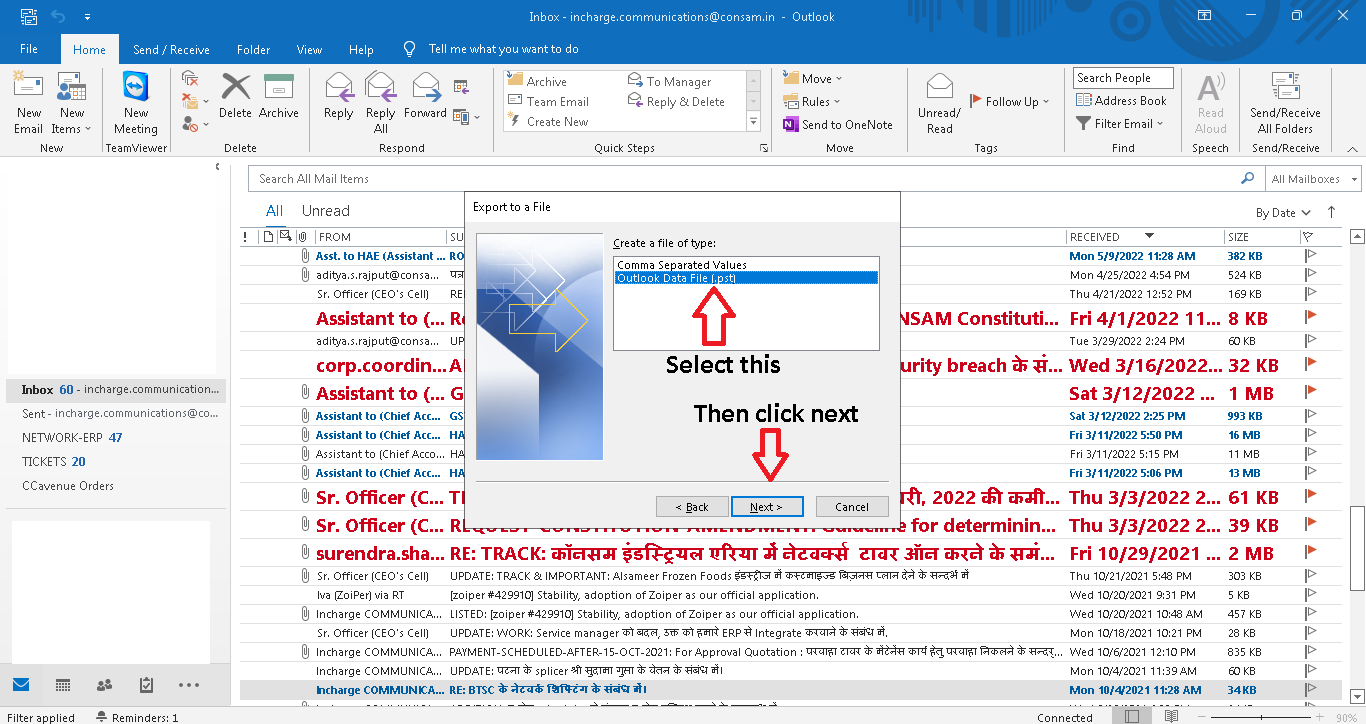Screen dimensions: 1366x724
Task: Switch to Mail view in navigation bar
Action: click(21, 685)
